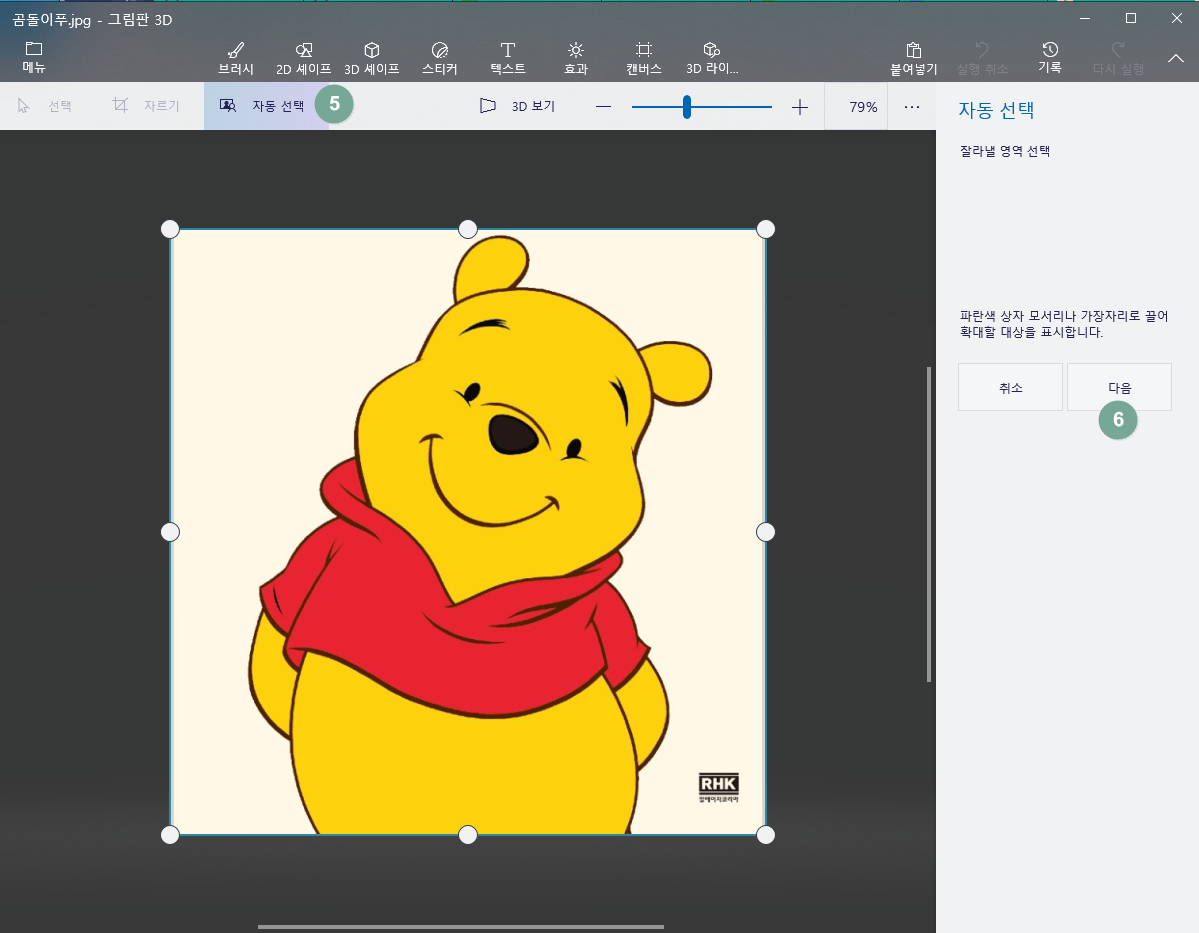The image size is (1199, 933).
Task: Close the 그림판 3D window
Action: [1176, 18]
